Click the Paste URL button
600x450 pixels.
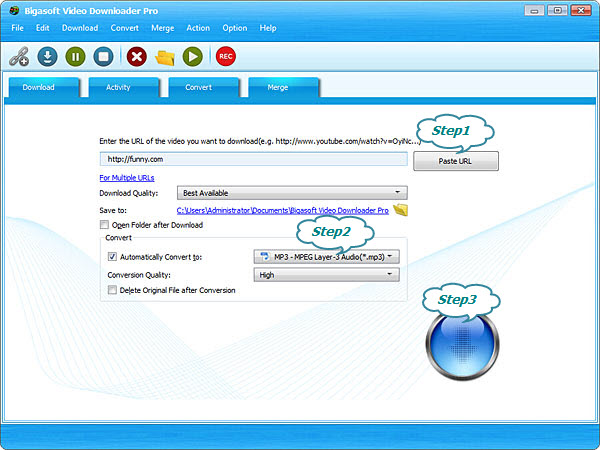tap(456, 161)
